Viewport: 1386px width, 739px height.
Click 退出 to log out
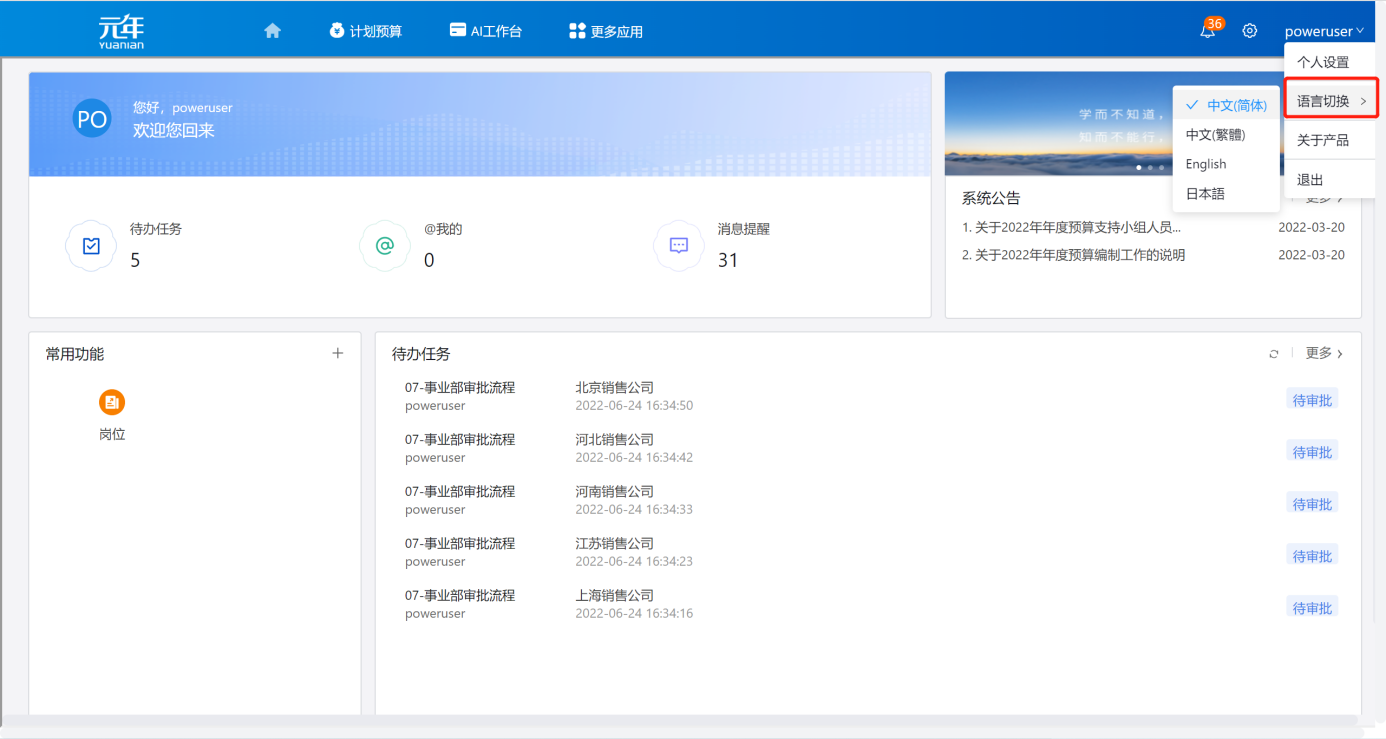pos(1311,179)
